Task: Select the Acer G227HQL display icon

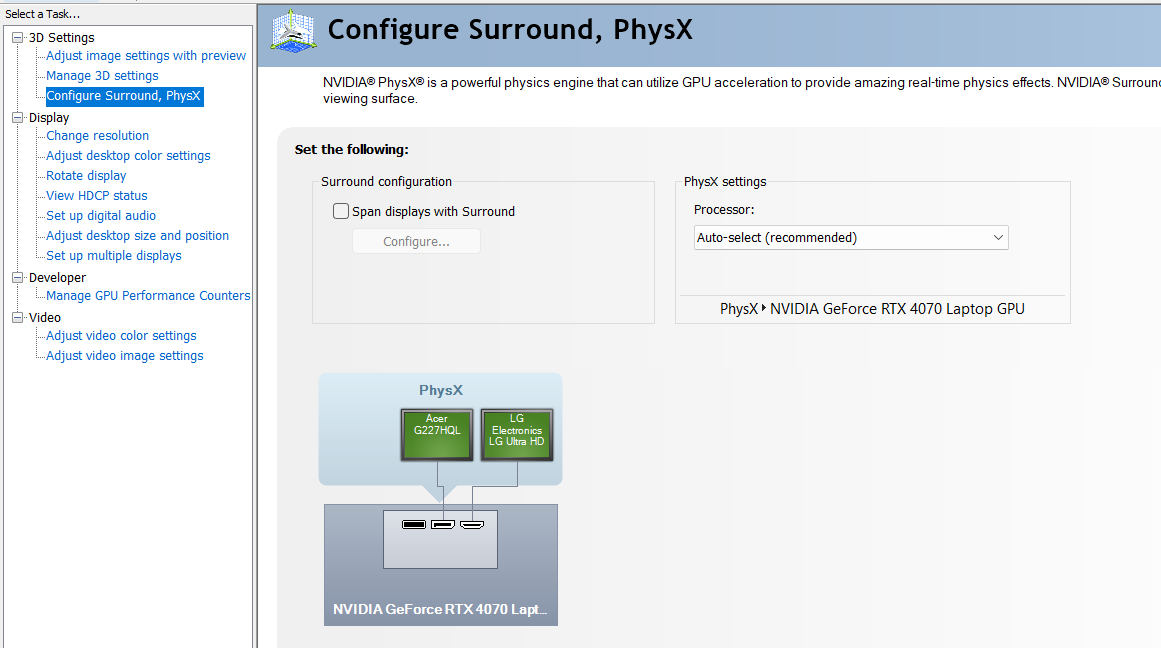Action: click(437, 435)
